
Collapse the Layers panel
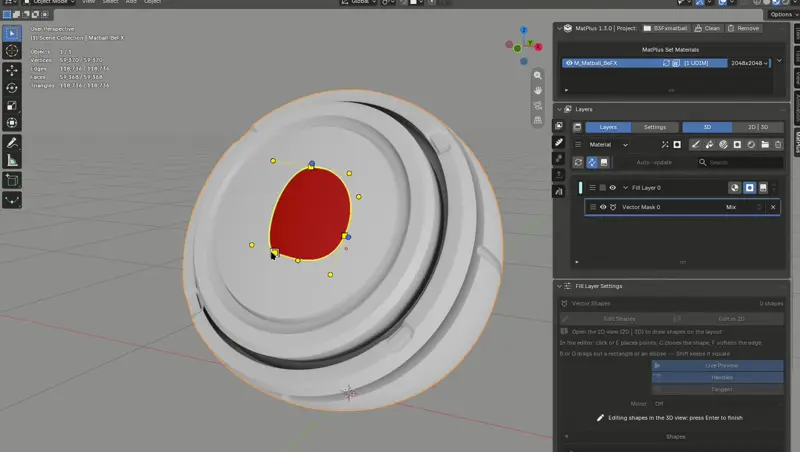pos(560,109)
